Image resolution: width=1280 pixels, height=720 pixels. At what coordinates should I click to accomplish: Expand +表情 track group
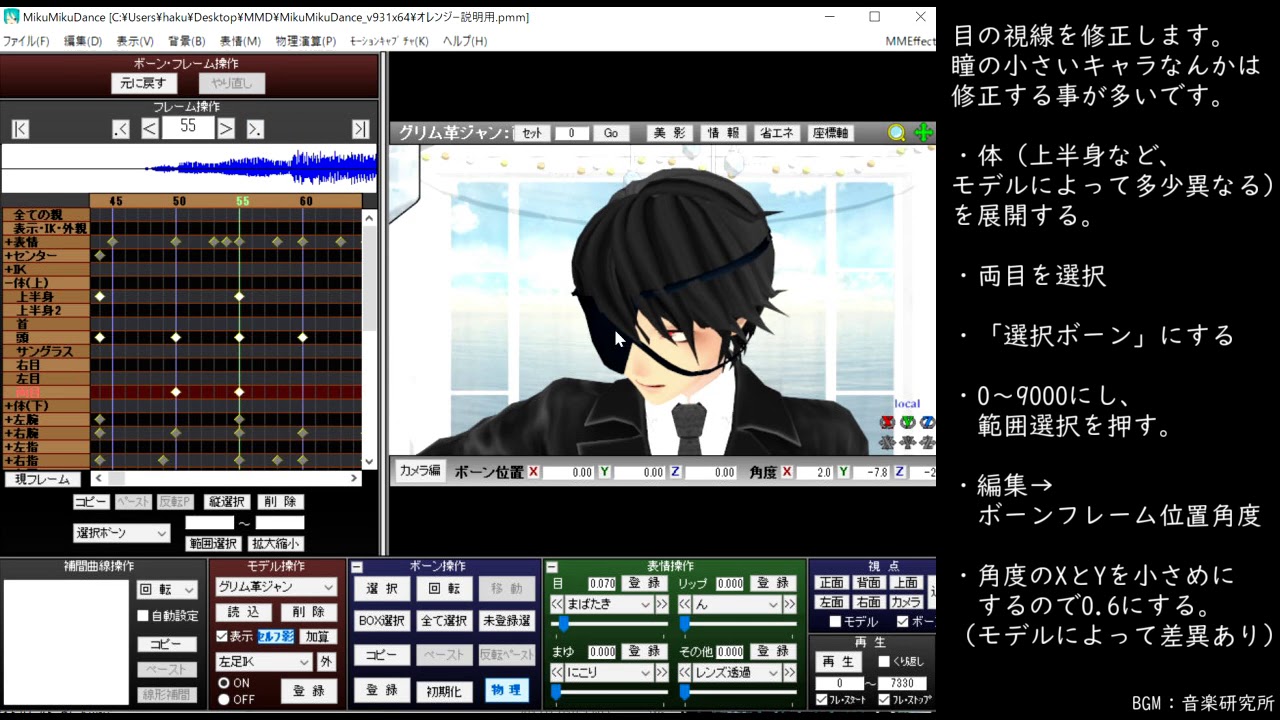(x=8, y=242)
